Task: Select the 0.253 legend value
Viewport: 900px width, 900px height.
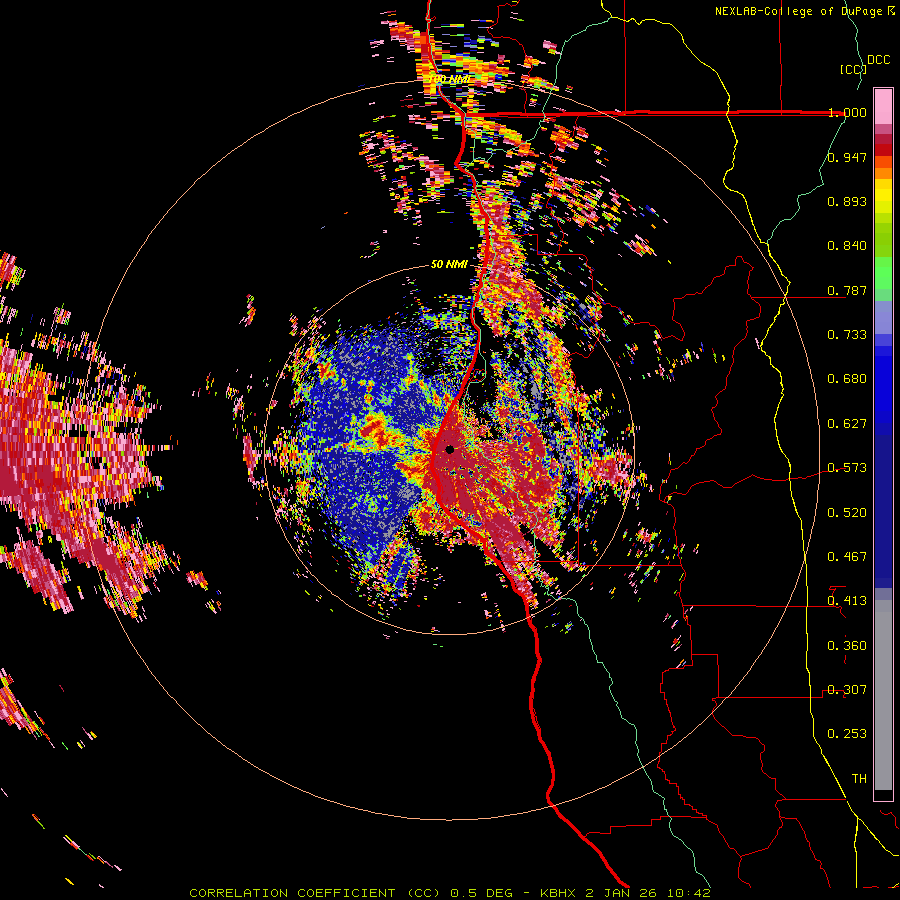Action: (x=847, y=733)
